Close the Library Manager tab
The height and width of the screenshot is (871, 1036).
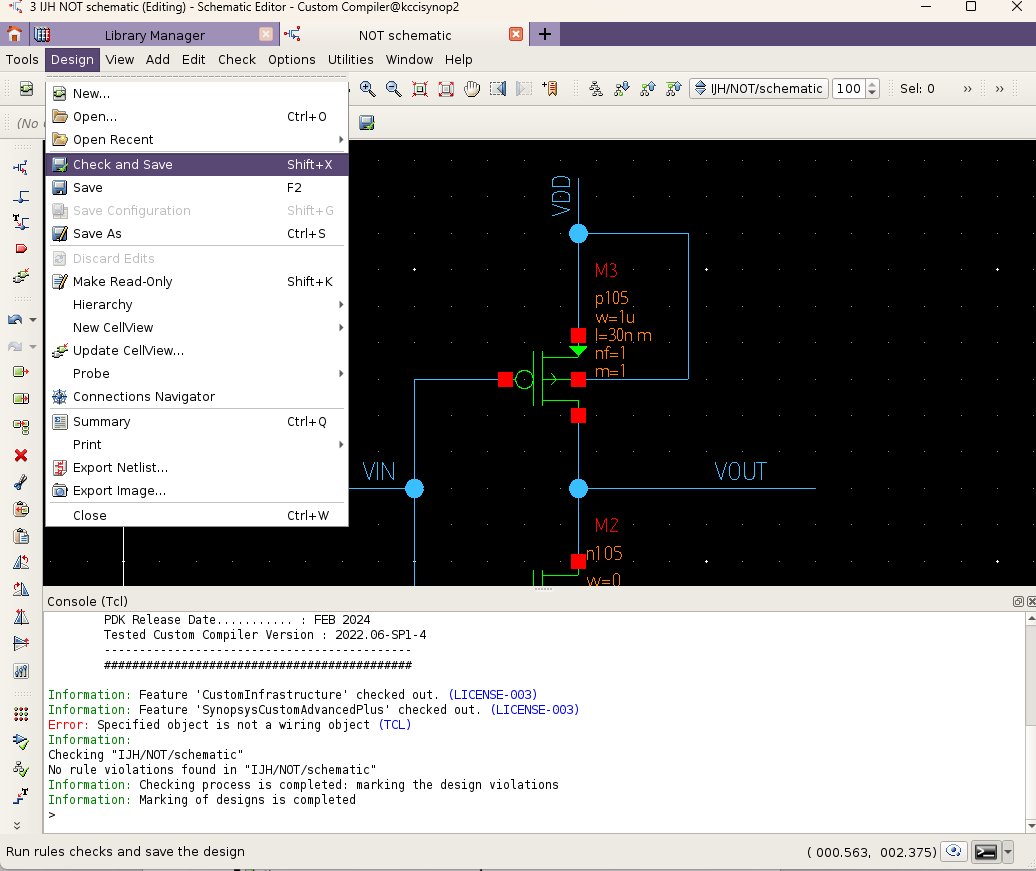click(x=266, y=34)
